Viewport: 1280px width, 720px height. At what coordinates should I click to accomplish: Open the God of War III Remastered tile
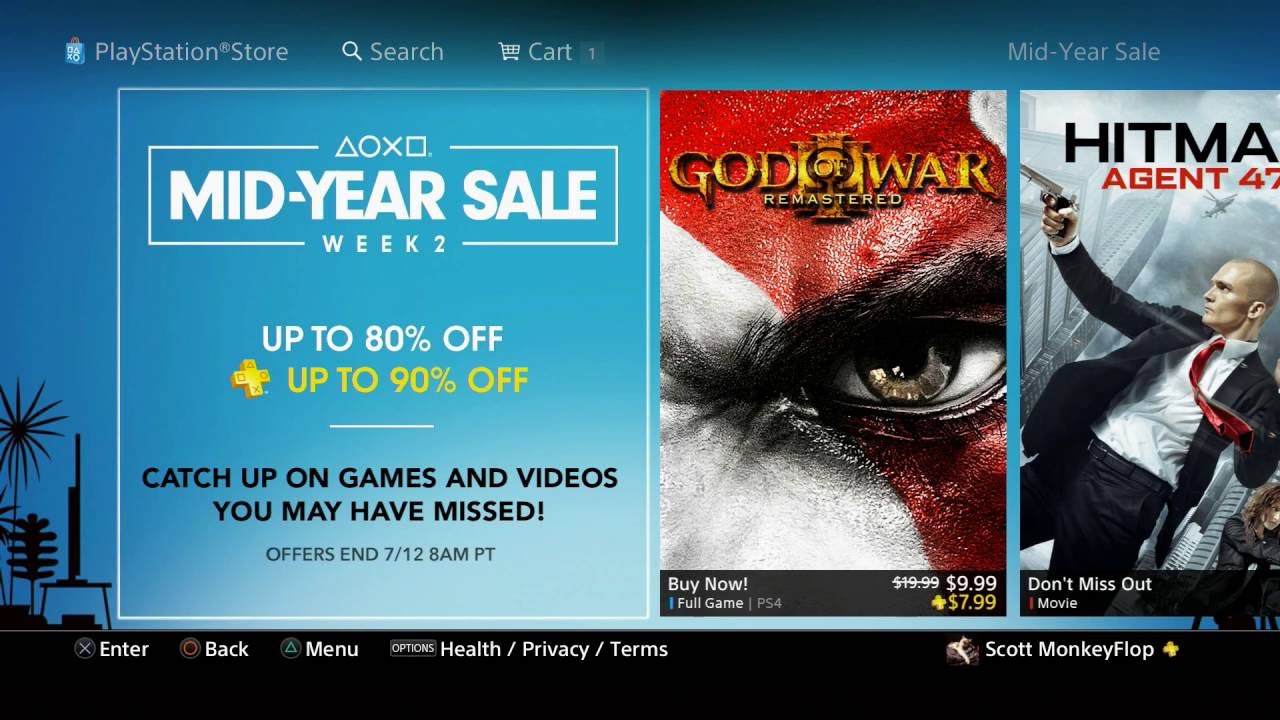(833, 353)
